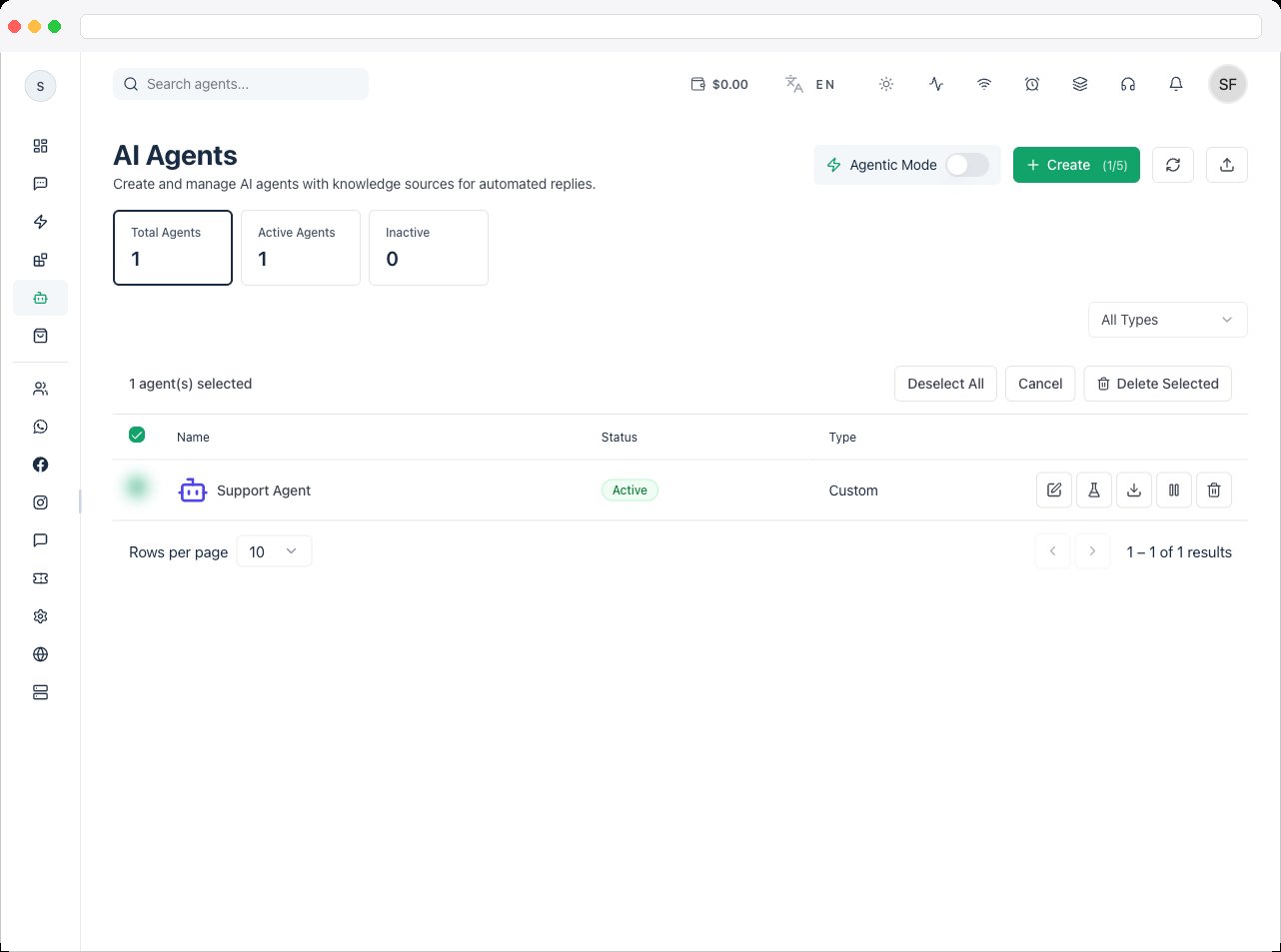The width and height of the screenshot is (1281, 952).
Task: Open the contacts people sidebar icon
Action: 40,389
